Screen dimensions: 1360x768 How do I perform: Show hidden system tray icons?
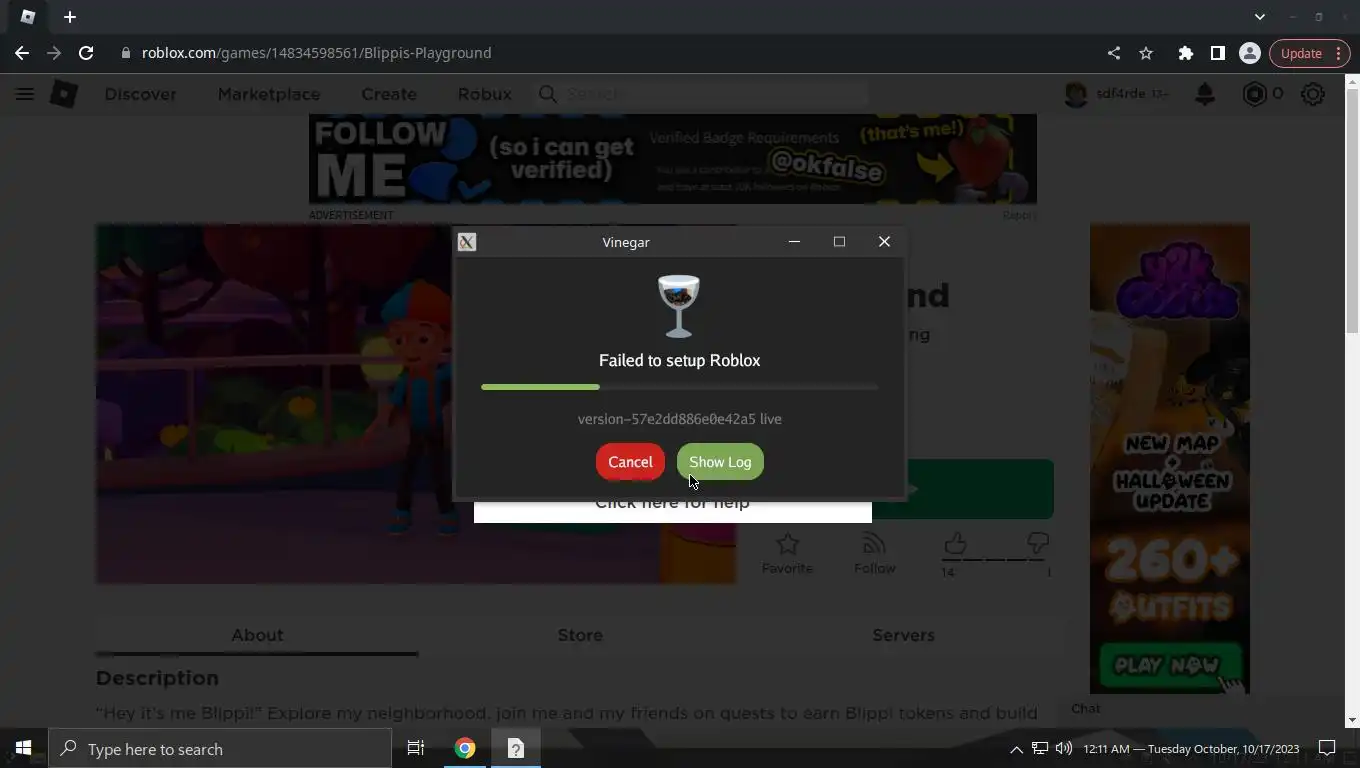tap(1016, 749)
